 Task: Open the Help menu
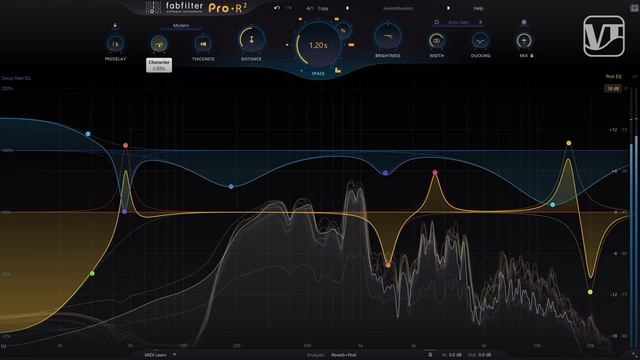tap(478, 8)
